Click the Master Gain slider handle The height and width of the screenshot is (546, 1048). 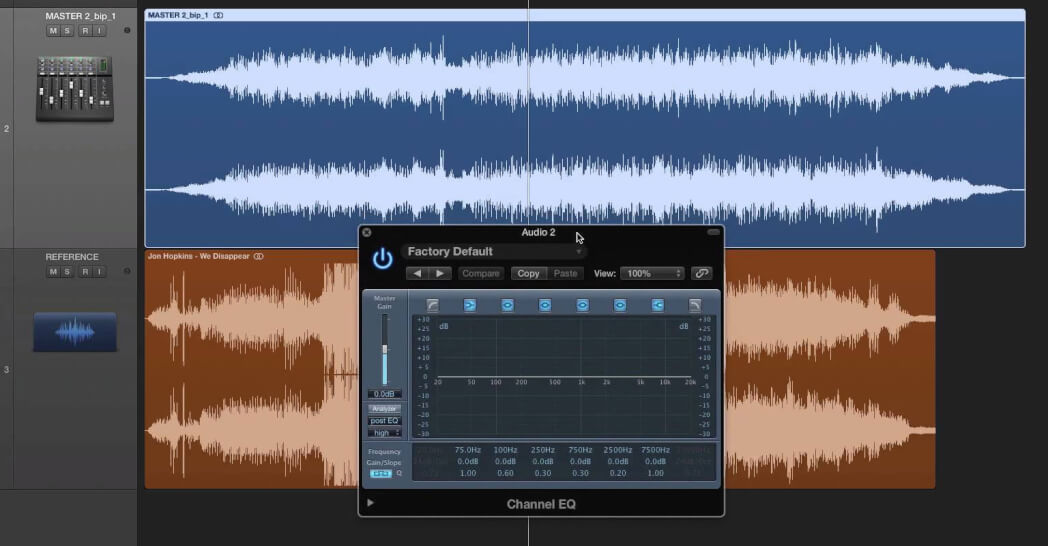(x=384, y=350)
